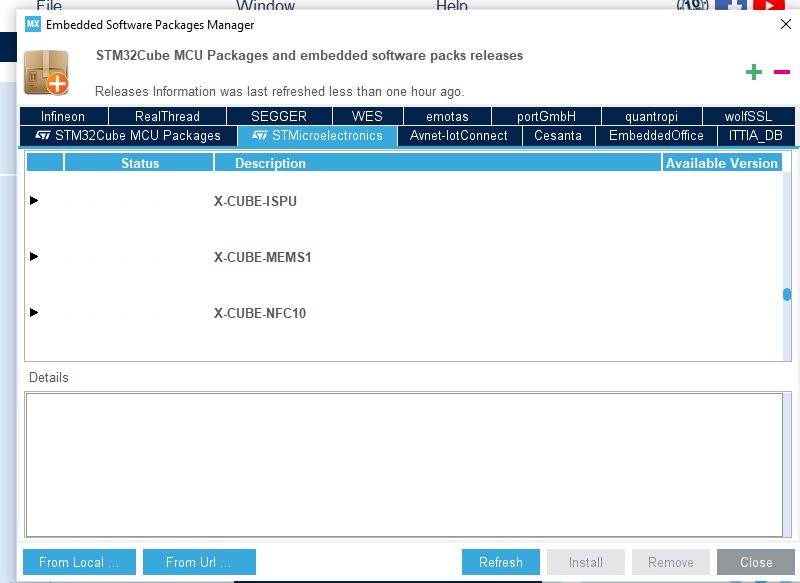Click the greyed Install button
This screenshot has width=800, height=583.
(x=586, y=562)
